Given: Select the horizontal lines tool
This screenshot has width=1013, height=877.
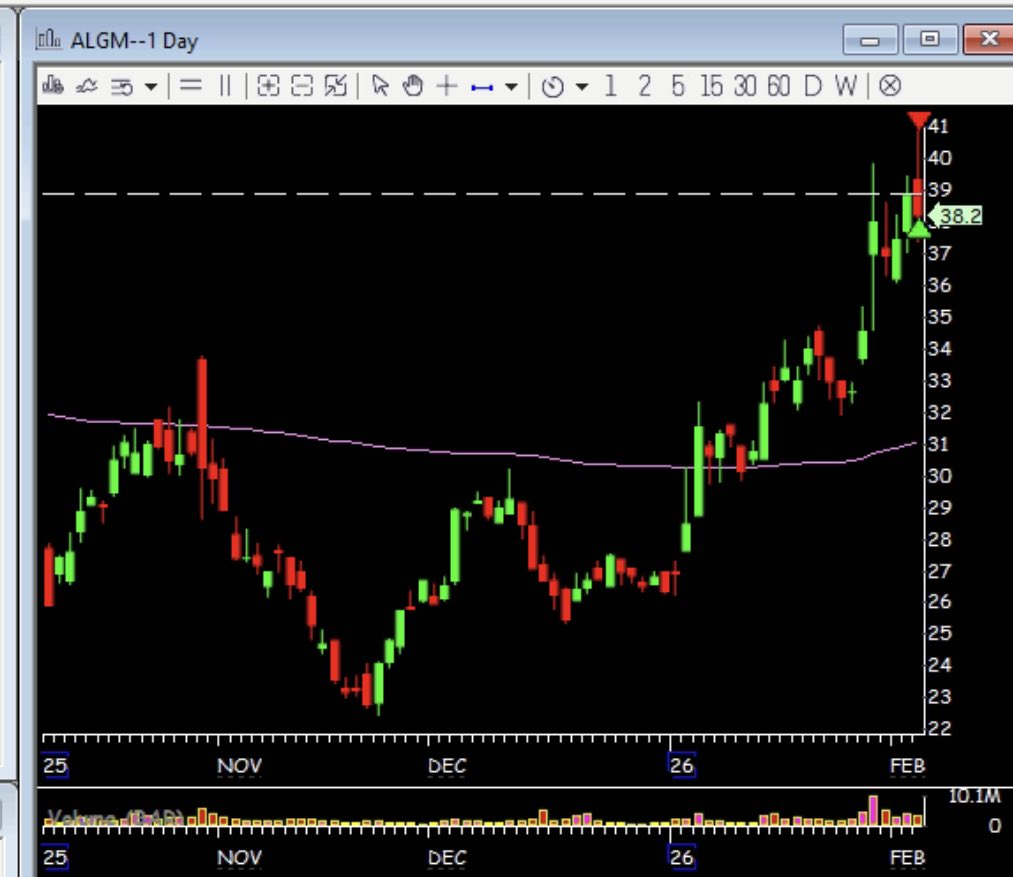Looking at the screenshot, I should [191, 85].
